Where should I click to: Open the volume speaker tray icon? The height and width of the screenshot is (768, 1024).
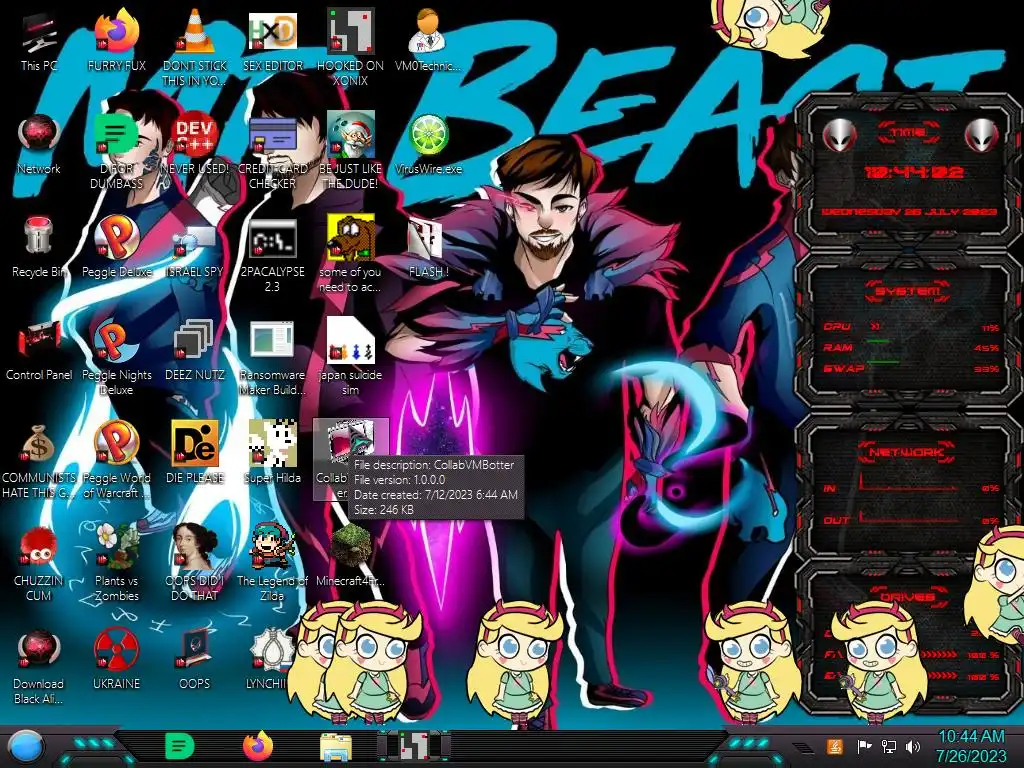[913, 746]
